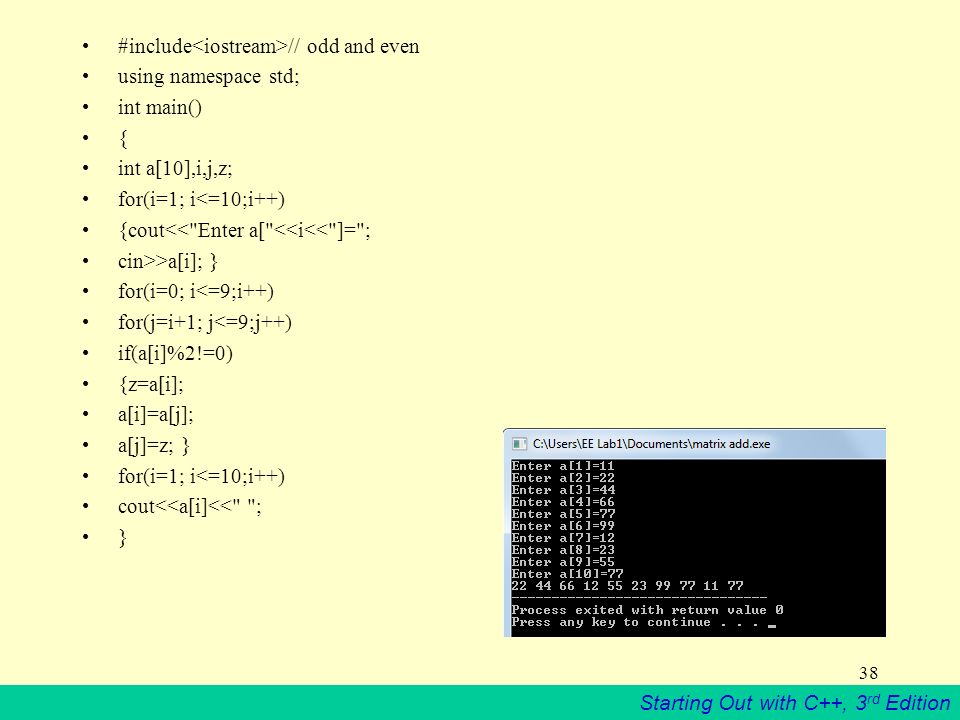The height and width of the screenshot is (720, 960).
Task: Click 'Press any key to continue' prompt
Action: point(611,622)
